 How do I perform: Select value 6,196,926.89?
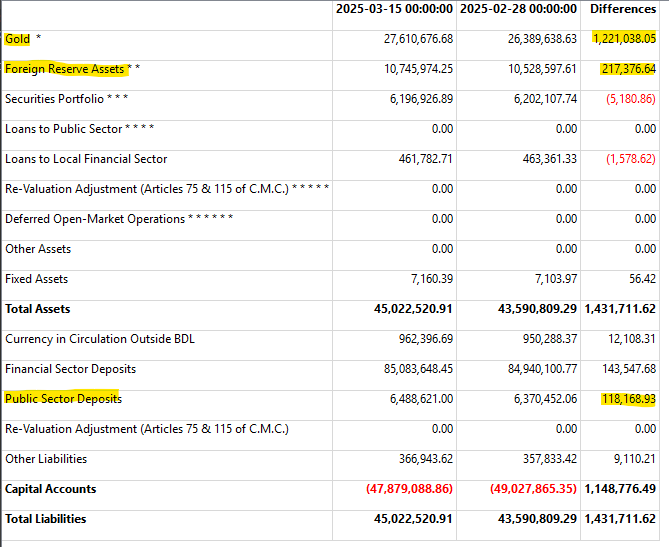(421, 99)
